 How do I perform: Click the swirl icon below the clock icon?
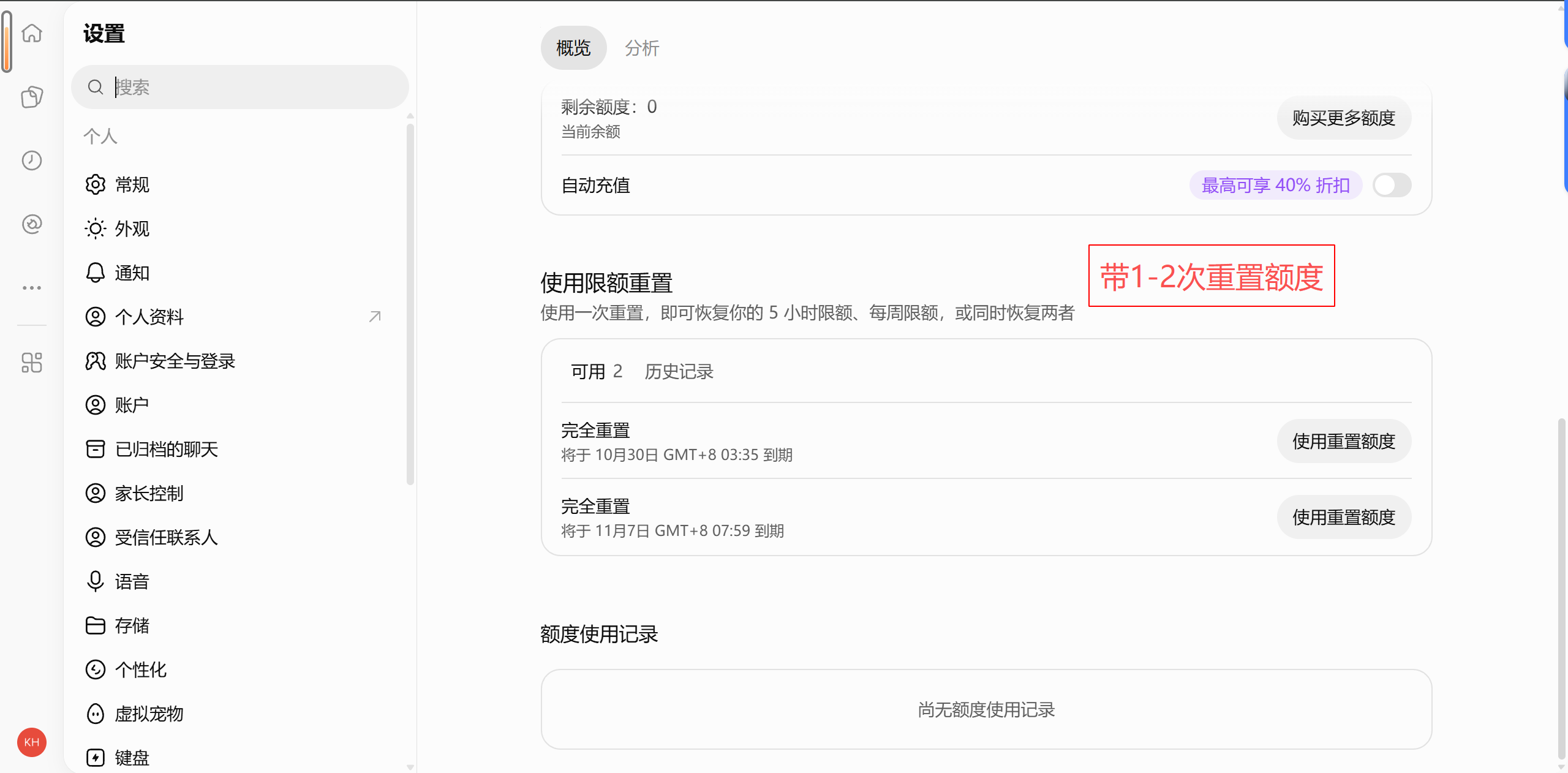(32, 224)
